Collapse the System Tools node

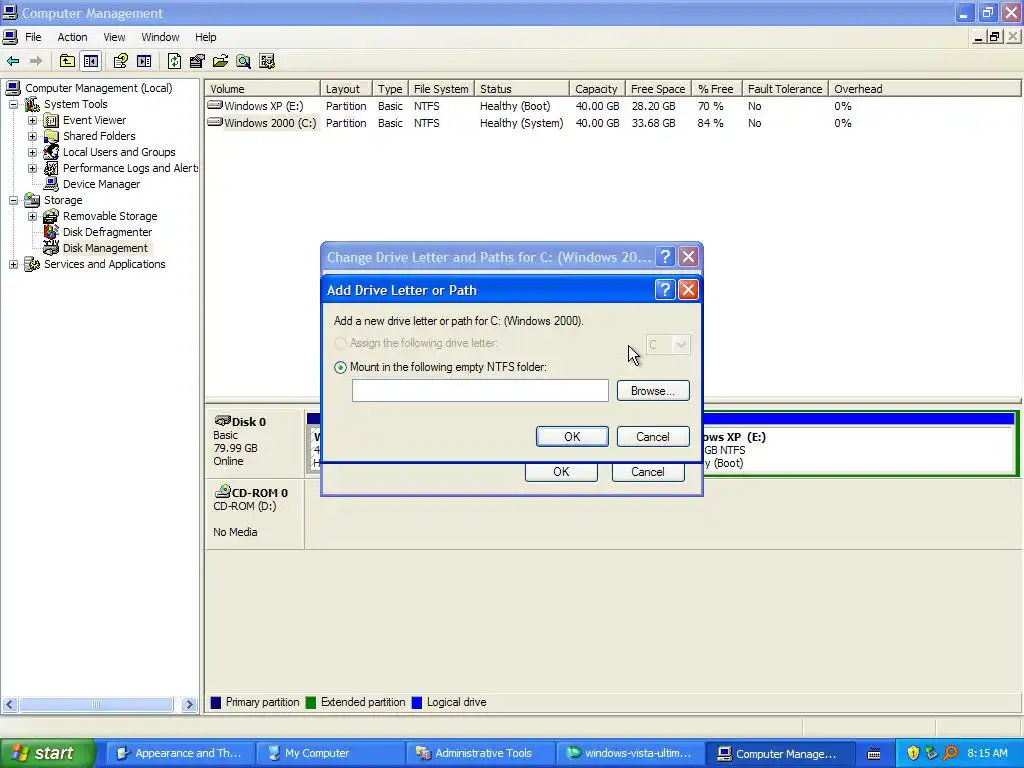click(x=13, y=104)
